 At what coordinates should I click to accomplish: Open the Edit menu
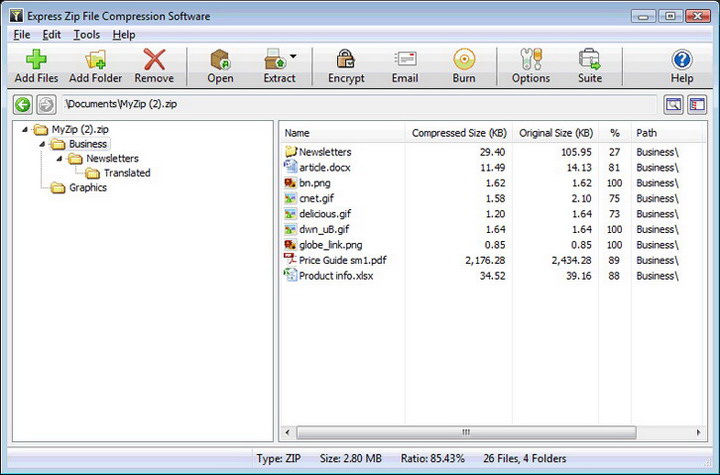pyautogui.click(x=51, y=35)
